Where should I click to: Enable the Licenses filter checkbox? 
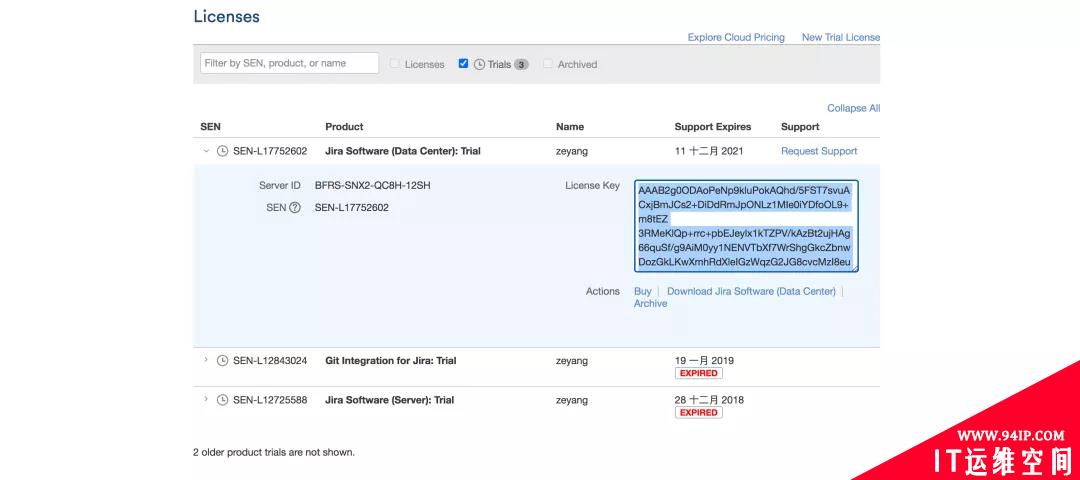pos(395,63)
